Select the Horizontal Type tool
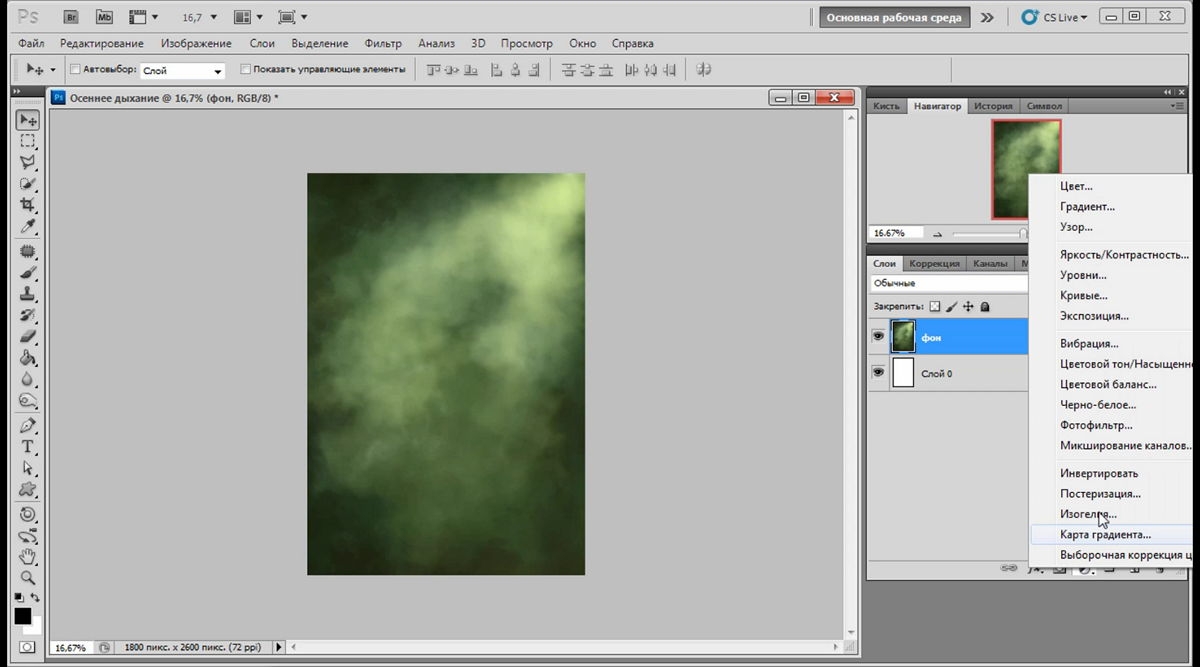1200x667 pixels. tap(27, 447)
